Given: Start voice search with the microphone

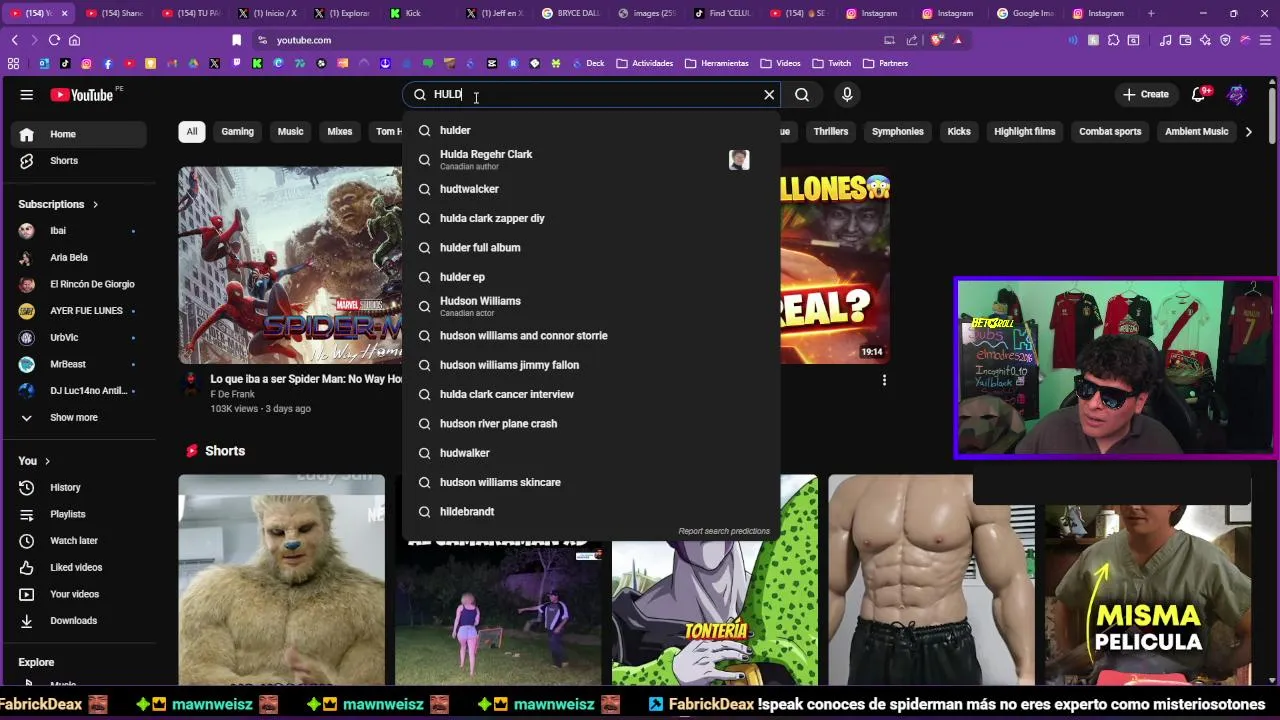Looking at the screenshot, I should (x=847, y=95).
